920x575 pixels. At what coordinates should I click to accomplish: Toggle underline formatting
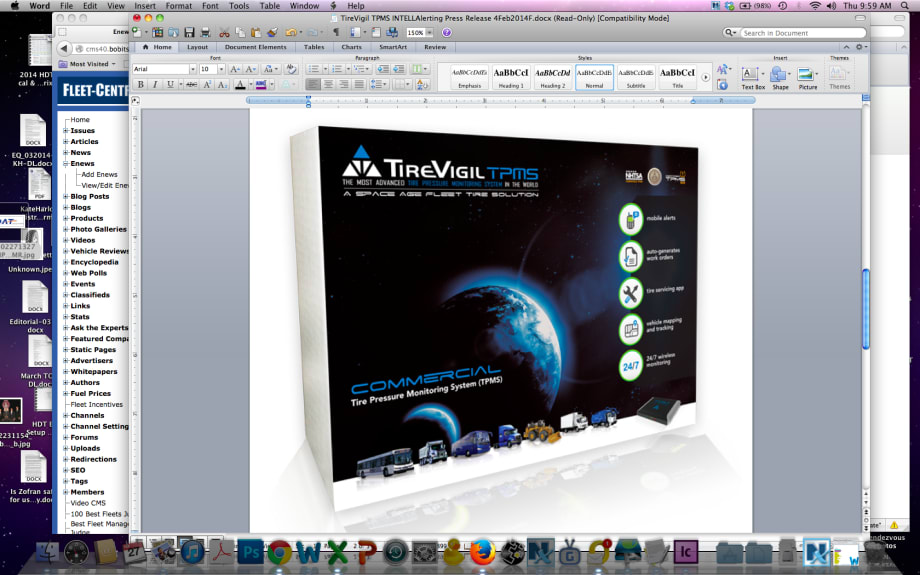point(168,85)
